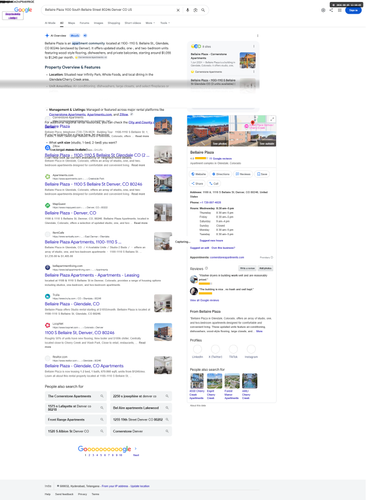Open the More dropdown in search tabs
Screen dimensions: 370x500
150,23
